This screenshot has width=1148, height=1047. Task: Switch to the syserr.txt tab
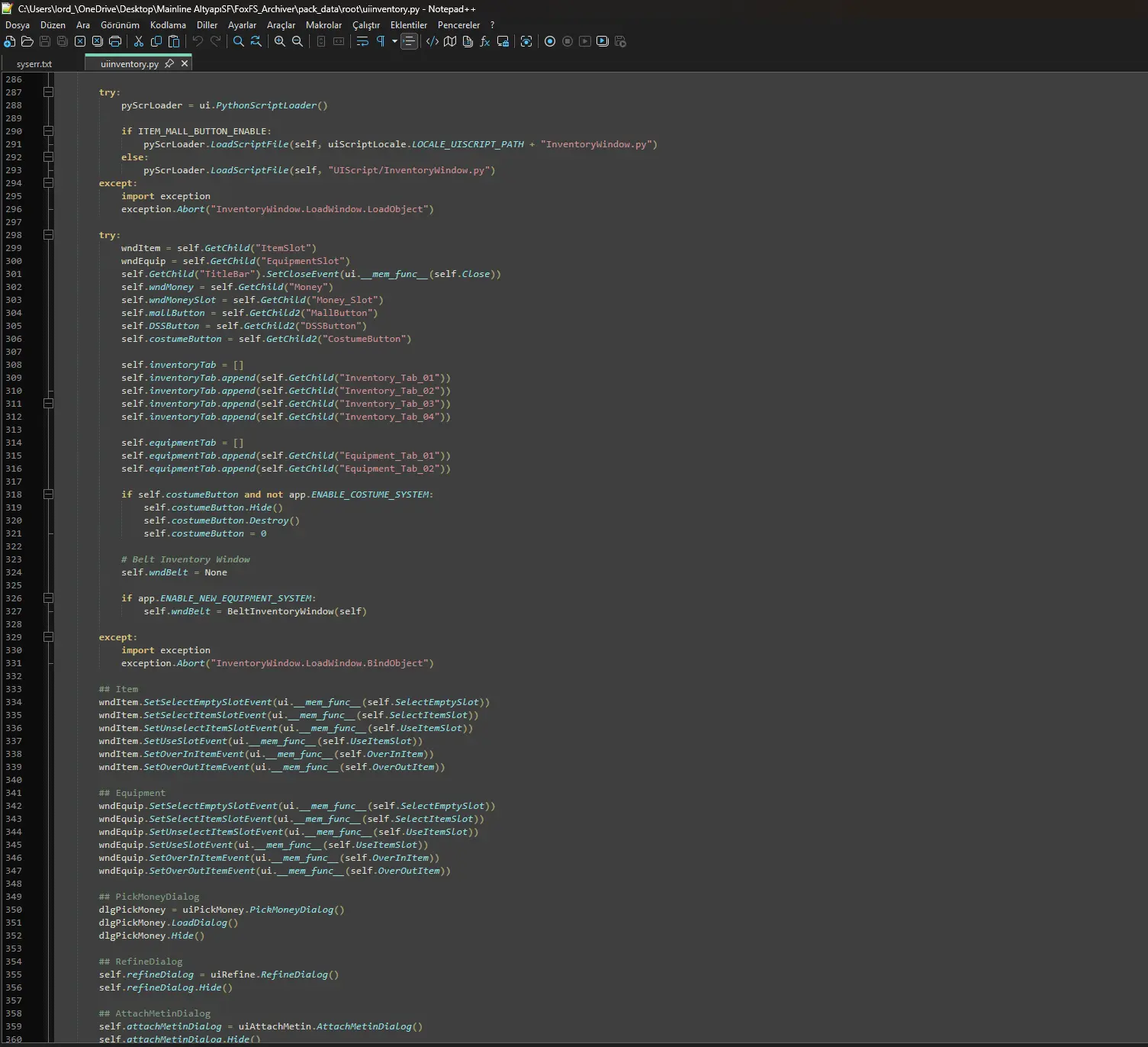click(34, 64)
